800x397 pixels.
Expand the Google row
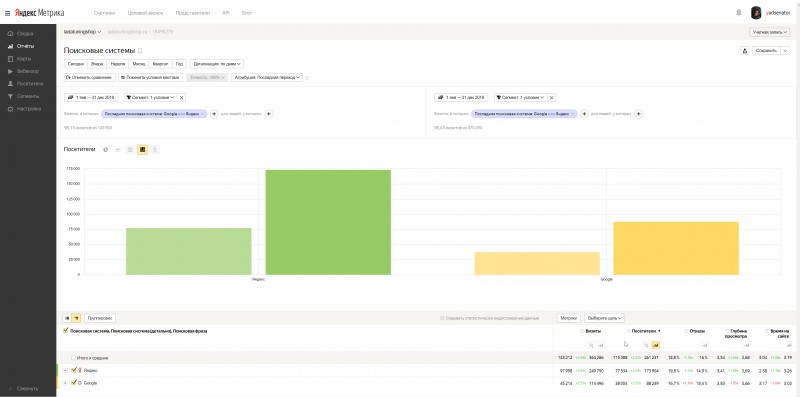point(65,383)
